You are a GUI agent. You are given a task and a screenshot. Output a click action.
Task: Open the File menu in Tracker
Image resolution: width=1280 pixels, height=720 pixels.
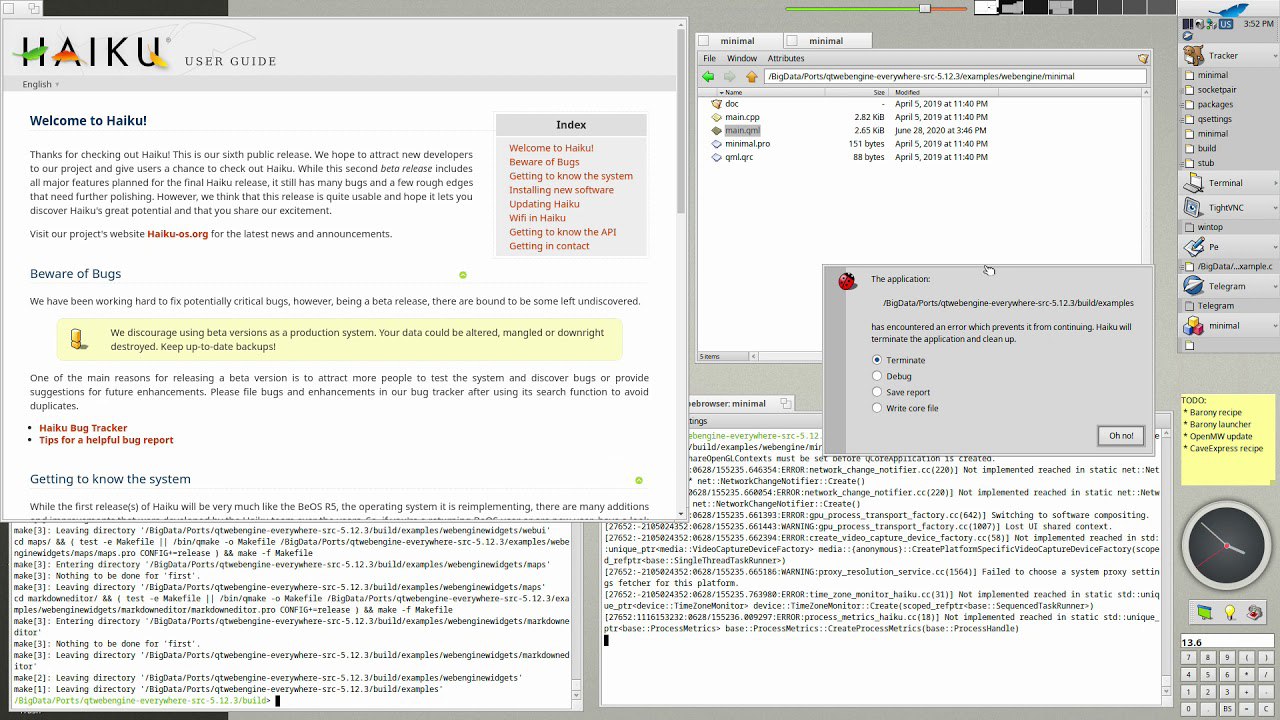[709, 59]
